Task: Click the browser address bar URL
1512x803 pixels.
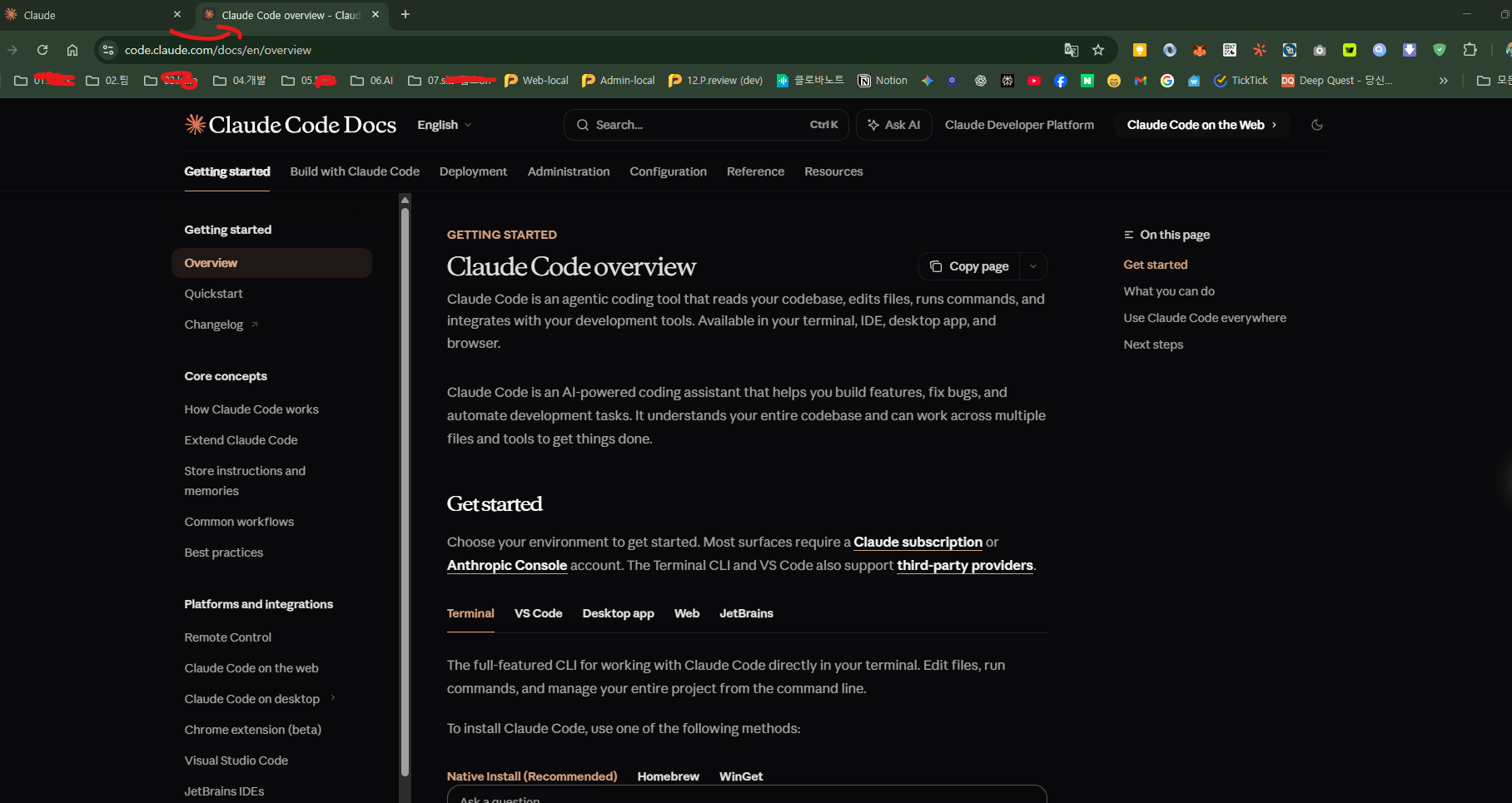Action: 218,50
